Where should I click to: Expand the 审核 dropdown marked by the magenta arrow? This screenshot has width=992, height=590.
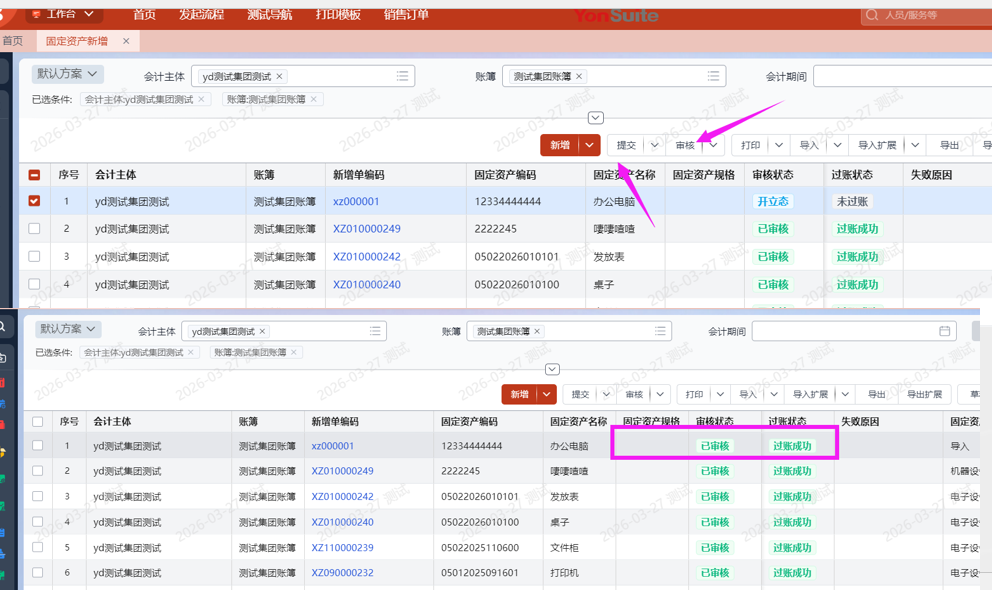tap(714, 145)
